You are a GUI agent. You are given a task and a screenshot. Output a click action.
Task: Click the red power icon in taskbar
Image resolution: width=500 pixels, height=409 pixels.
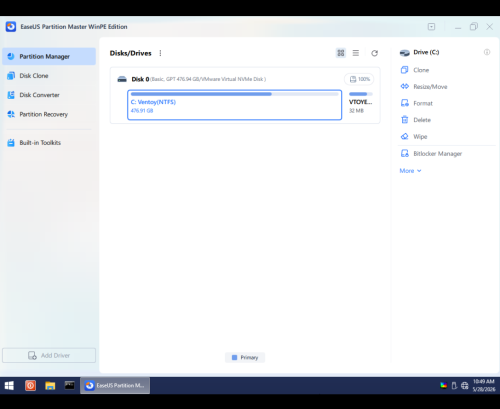pos(30,386)
